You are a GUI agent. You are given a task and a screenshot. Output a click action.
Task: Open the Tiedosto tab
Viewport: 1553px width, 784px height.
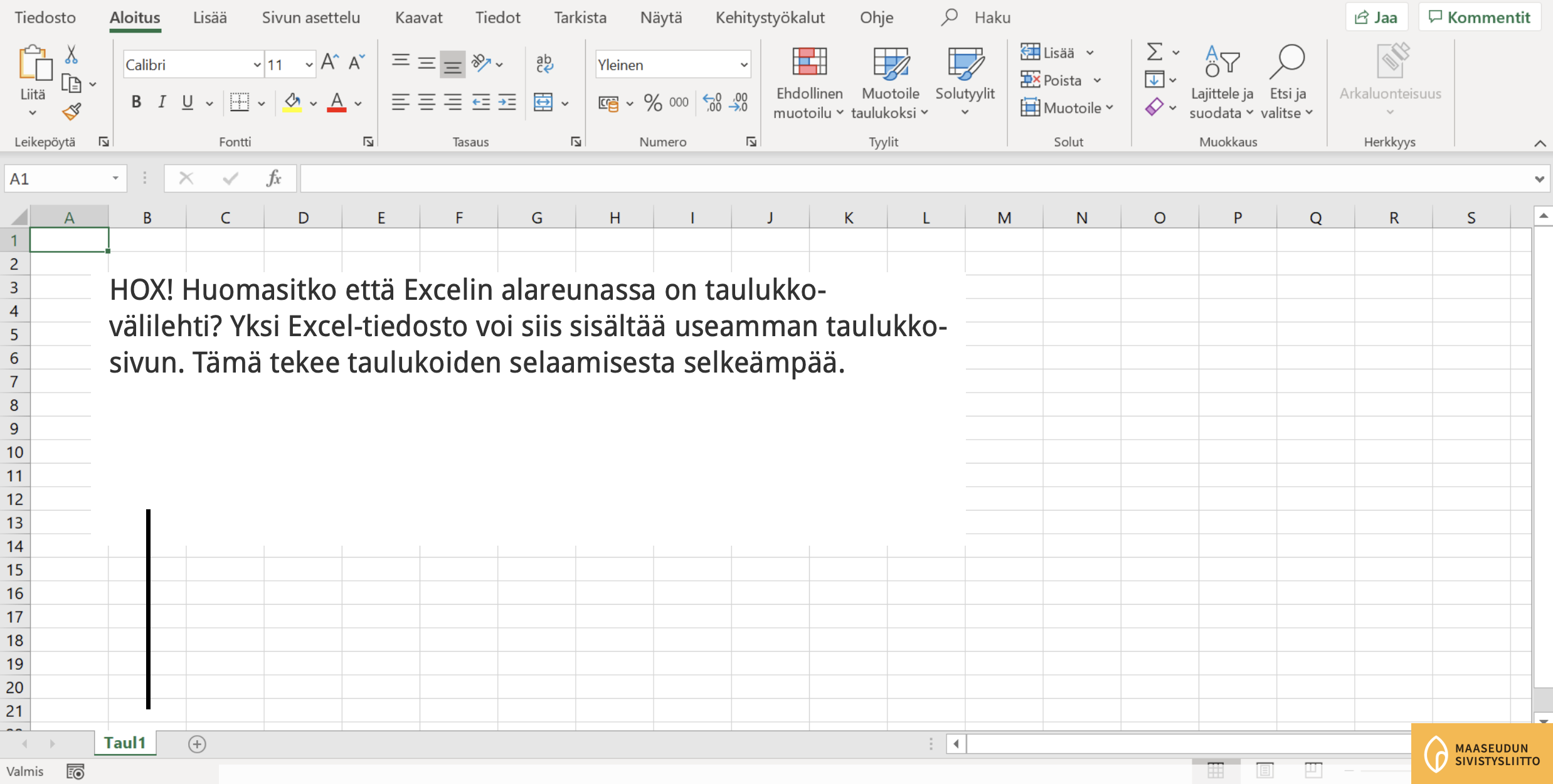tap(45, 18)
